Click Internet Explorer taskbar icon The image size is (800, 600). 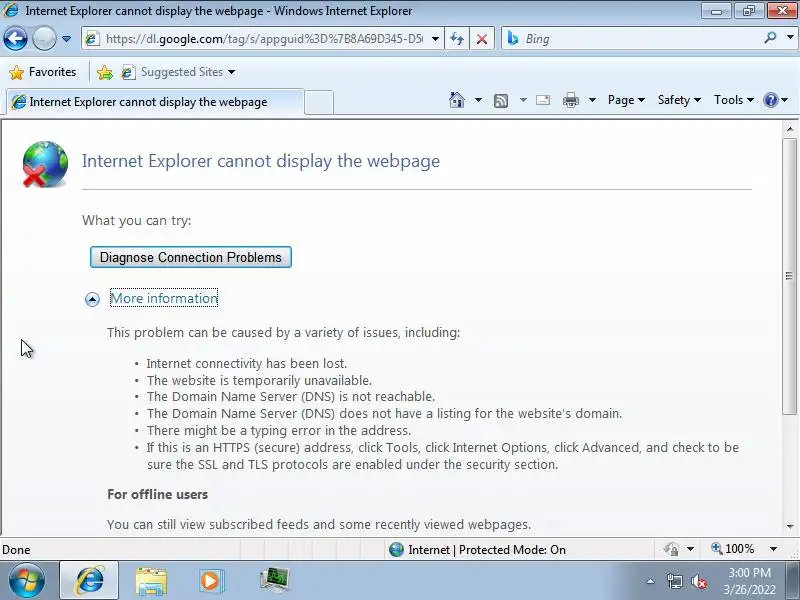click(x=89, y=581)
